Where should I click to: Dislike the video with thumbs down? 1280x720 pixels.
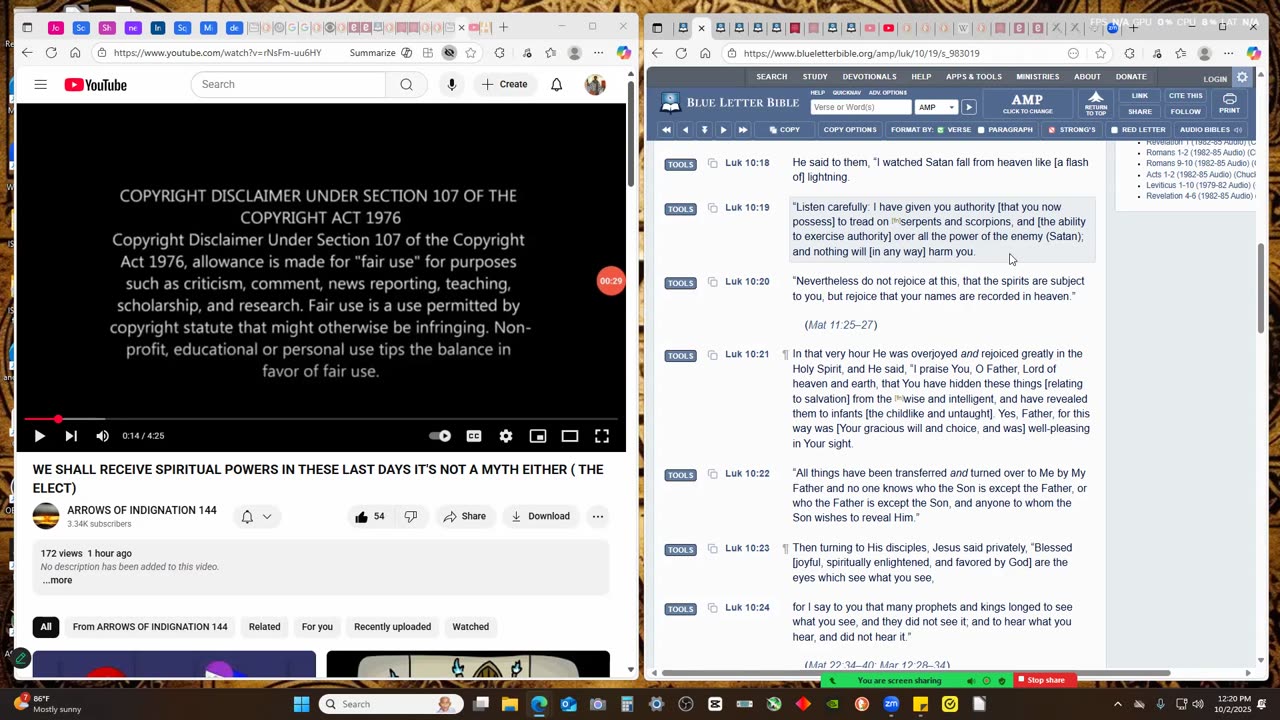[x=411, y=516]
